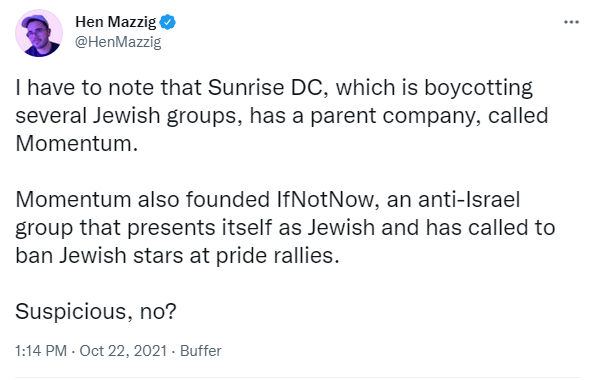Screen dimensions: 596x380
Task: Click the blue verified checkmark badge
Action: [x=167, y=22]
